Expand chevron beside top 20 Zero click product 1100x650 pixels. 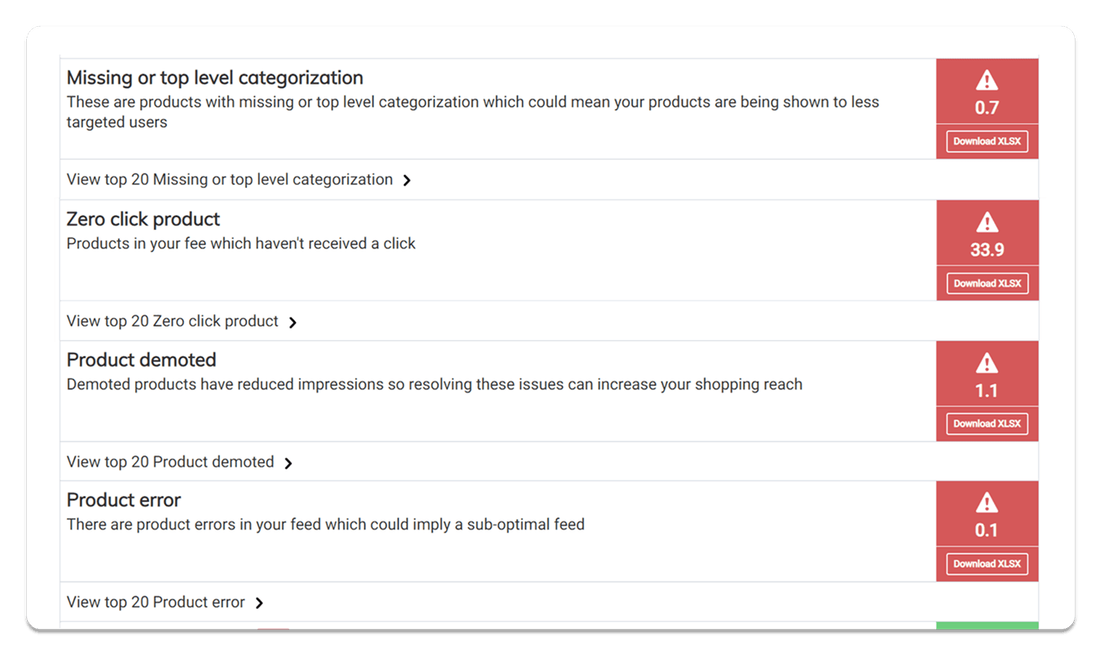pos(293,322)
